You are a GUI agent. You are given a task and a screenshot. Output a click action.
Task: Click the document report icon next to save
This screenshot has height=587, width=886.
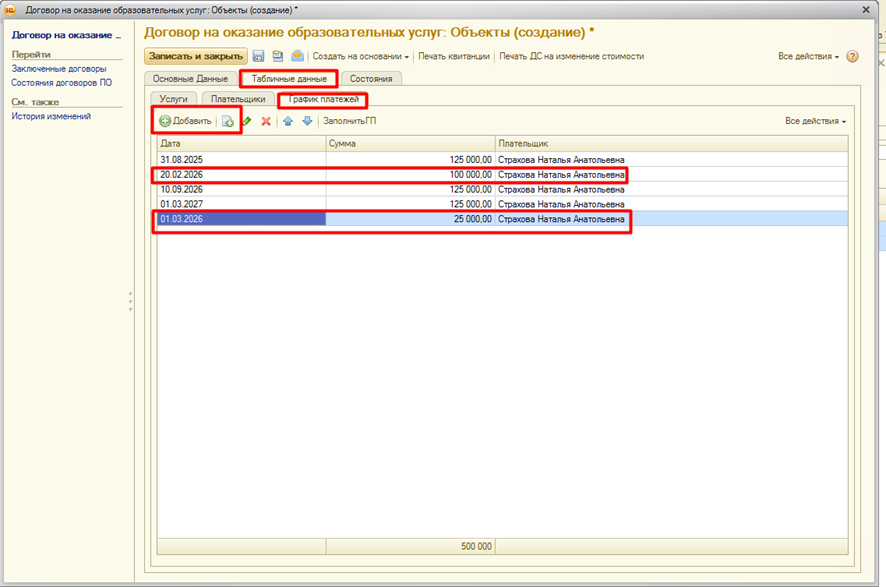pos(278,57)
